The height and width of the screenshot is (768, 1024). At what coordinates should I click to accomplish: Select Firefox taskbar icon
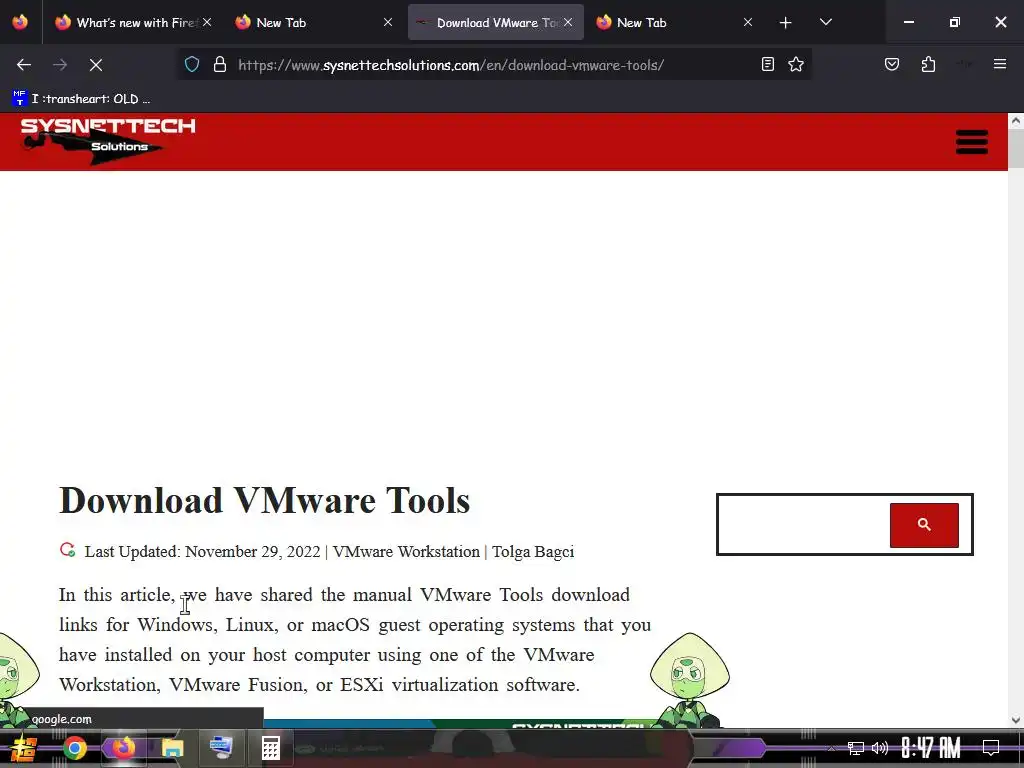[x=123, y=748]
